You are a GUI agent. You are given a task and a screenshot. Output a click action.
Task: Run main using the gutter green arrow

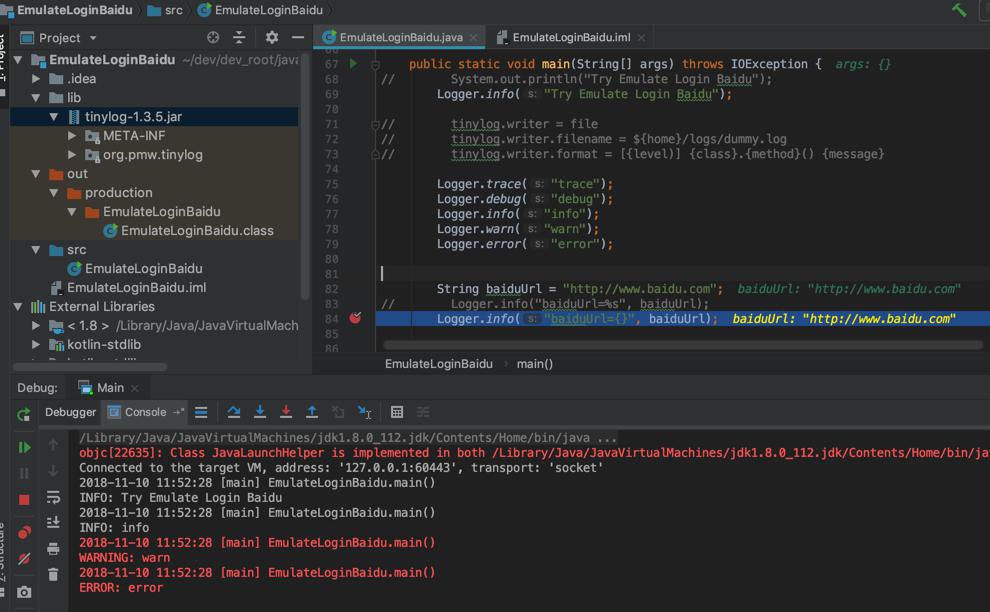click(x=353, y=64)
